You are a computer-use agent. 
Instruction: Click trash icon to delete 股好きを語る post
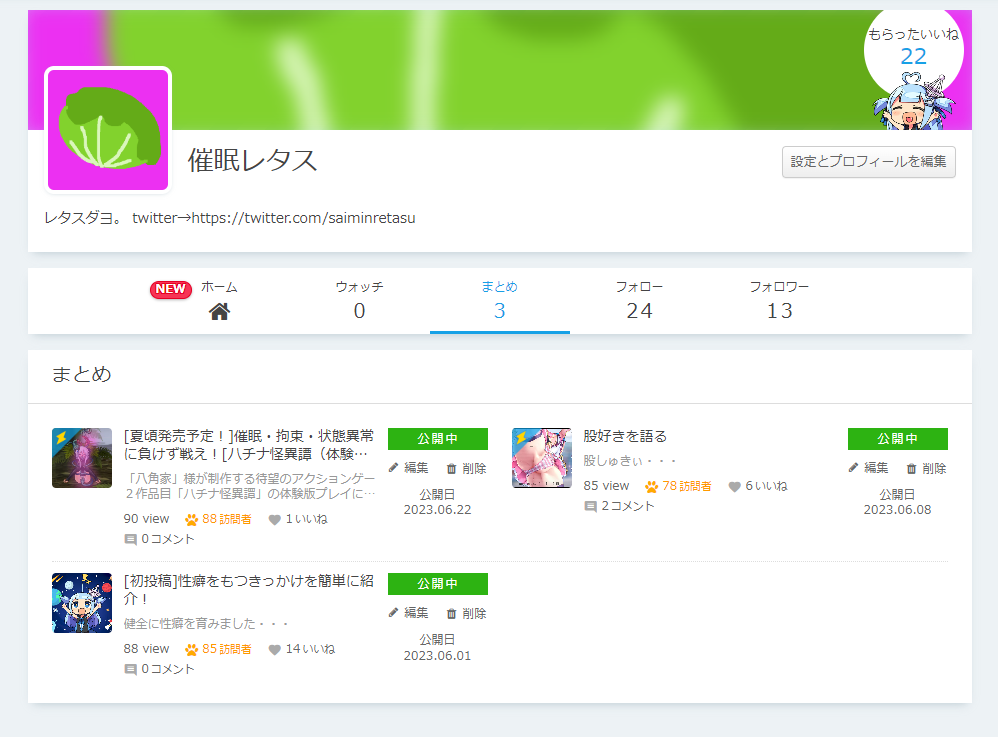point(911,468)
